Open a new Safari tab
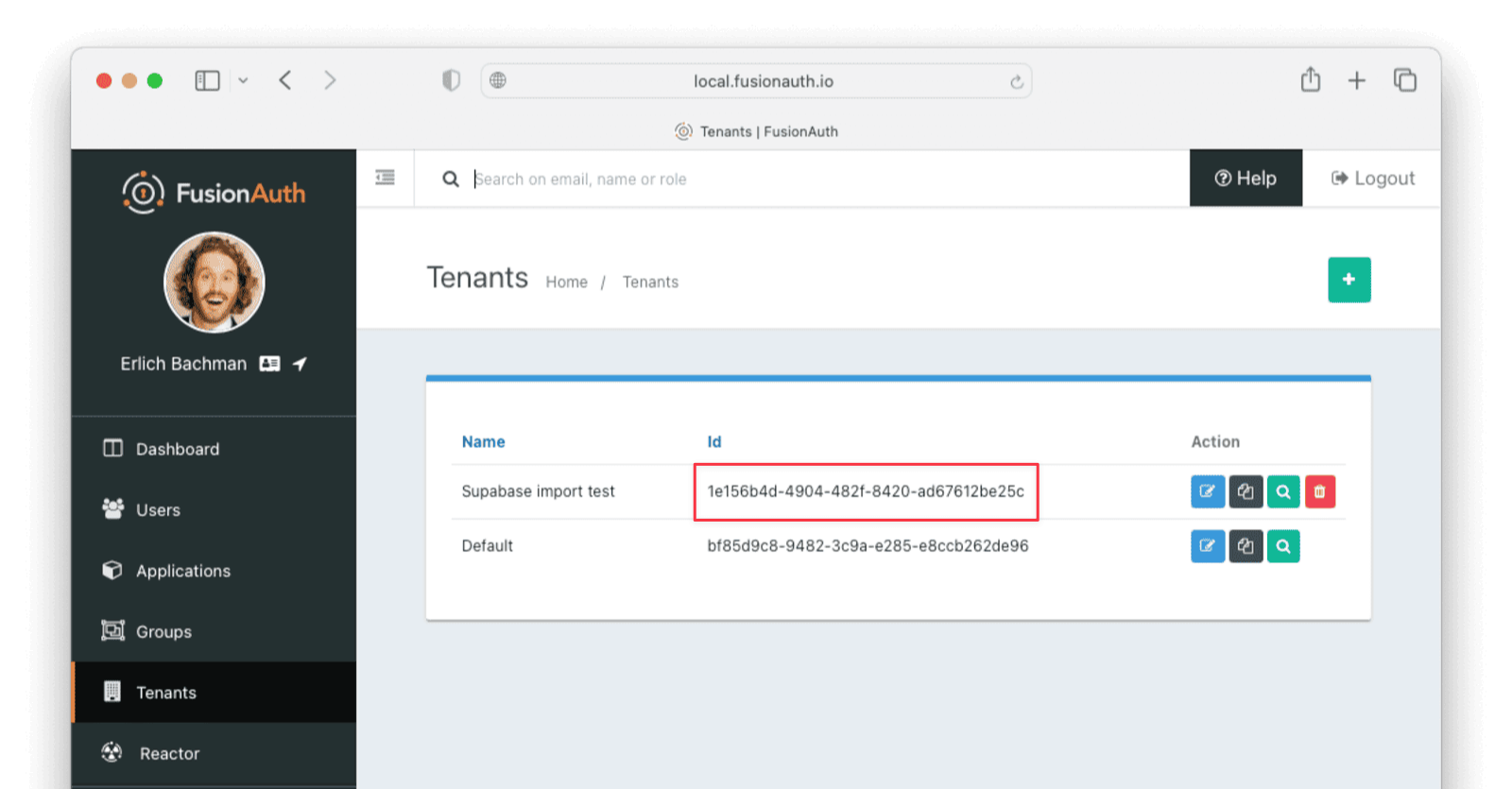Image resolution: width=1512 pixels, height=789 pixels. (1357, 80)
